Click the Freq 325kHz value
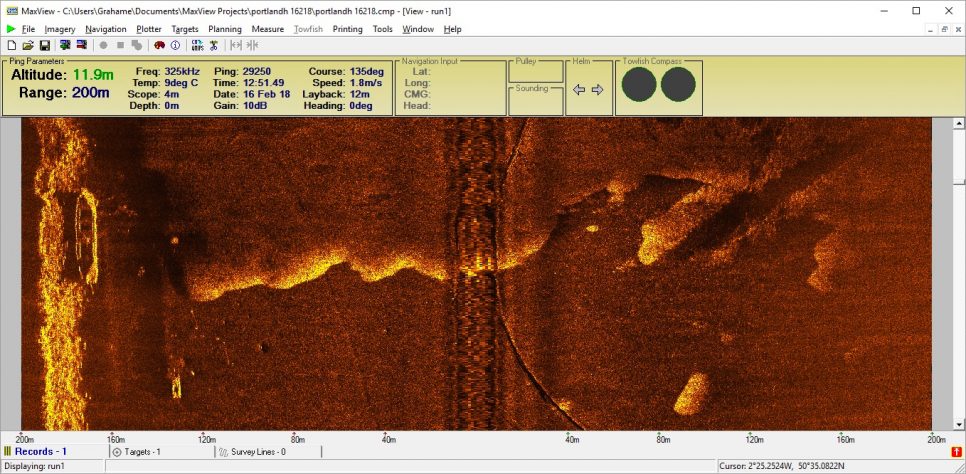This screenshot has width=966, height=474. (x=182, y=72)
